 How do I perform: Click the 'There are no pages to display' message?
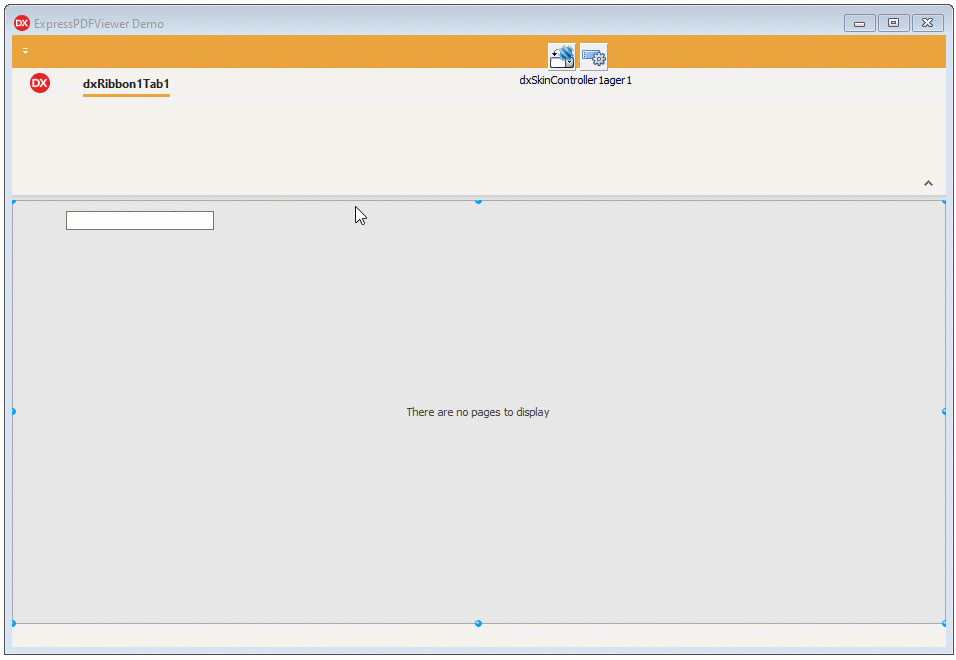coord(478,412)
